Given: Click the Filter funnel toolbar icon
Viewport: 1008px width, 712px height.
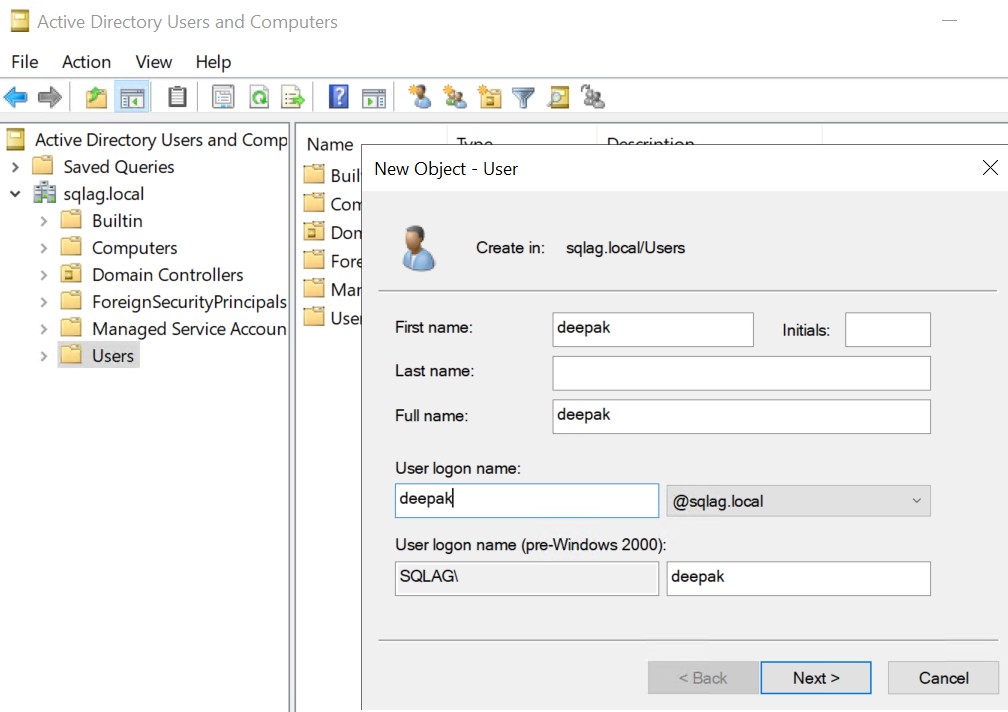Looking at the screenshot, I should (523, 98).
